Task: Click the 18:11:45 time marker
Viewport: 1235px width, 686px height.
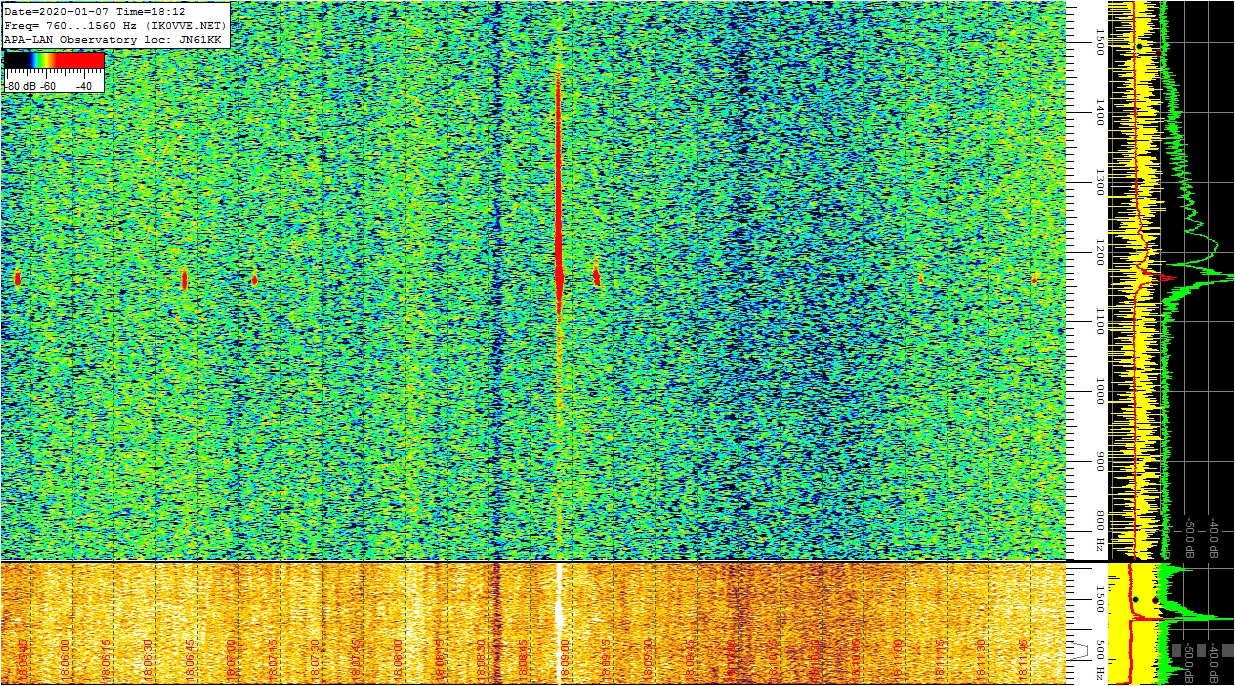Action: click(x=1025, y=659)
